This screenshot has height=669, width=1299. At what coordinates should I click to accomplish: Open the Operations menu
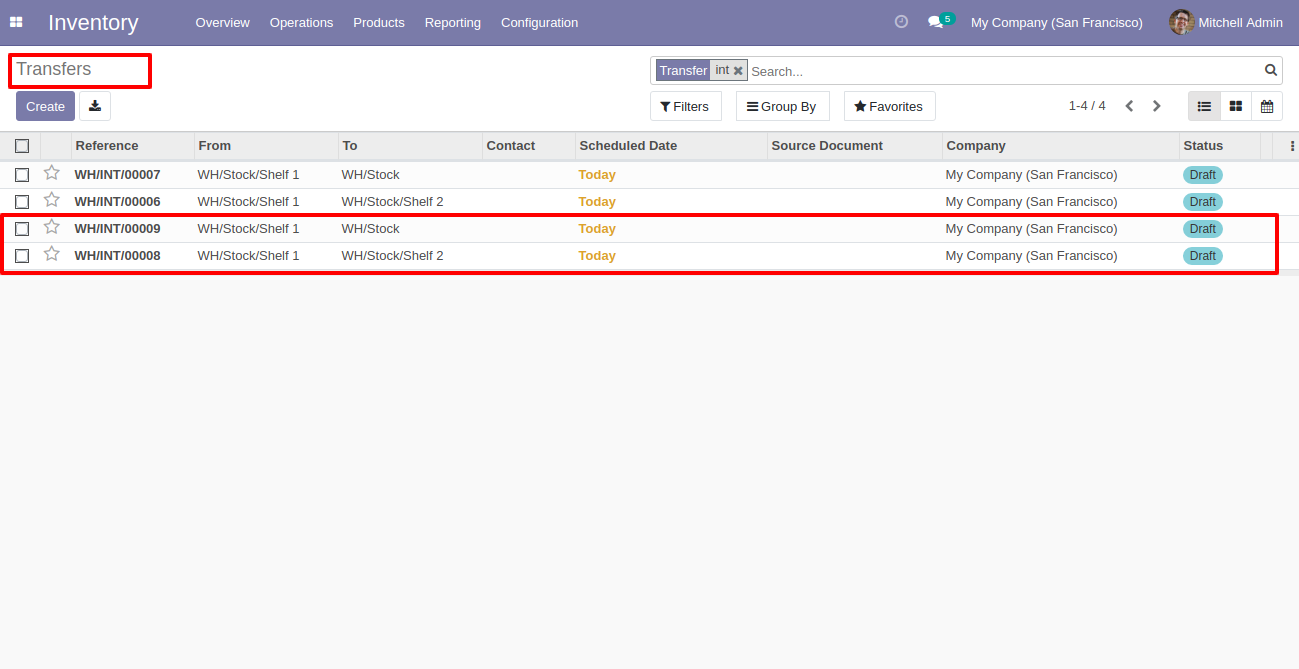pos(301,22)
